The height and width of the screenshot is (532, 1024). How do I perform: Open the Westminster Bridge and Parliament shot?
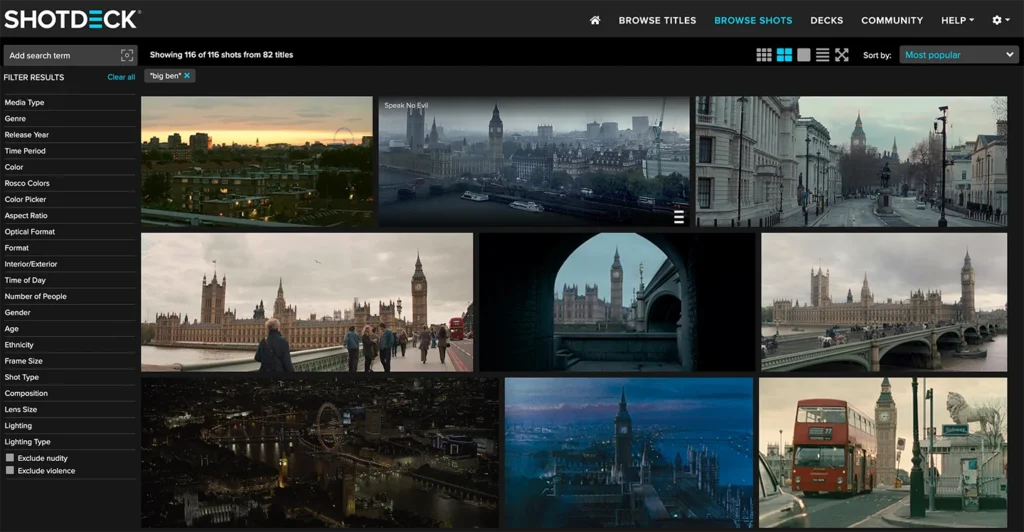point(884,302)
